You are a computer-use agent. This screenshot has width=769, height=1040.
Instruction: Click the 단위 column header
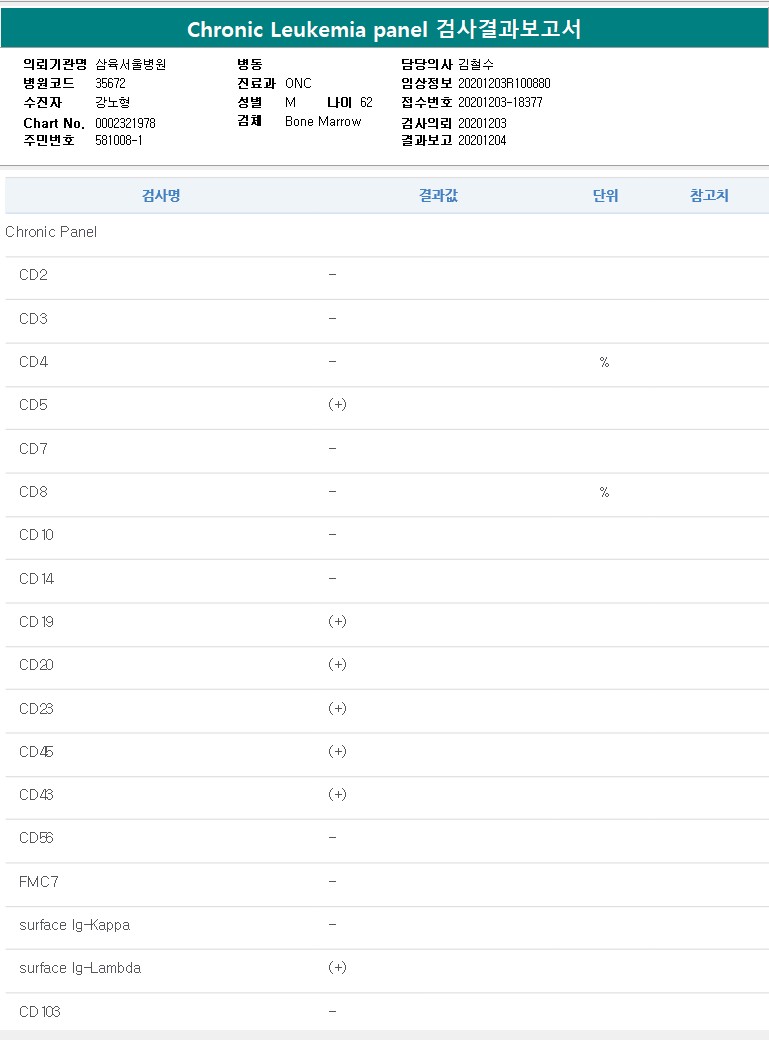pos(605,196)
